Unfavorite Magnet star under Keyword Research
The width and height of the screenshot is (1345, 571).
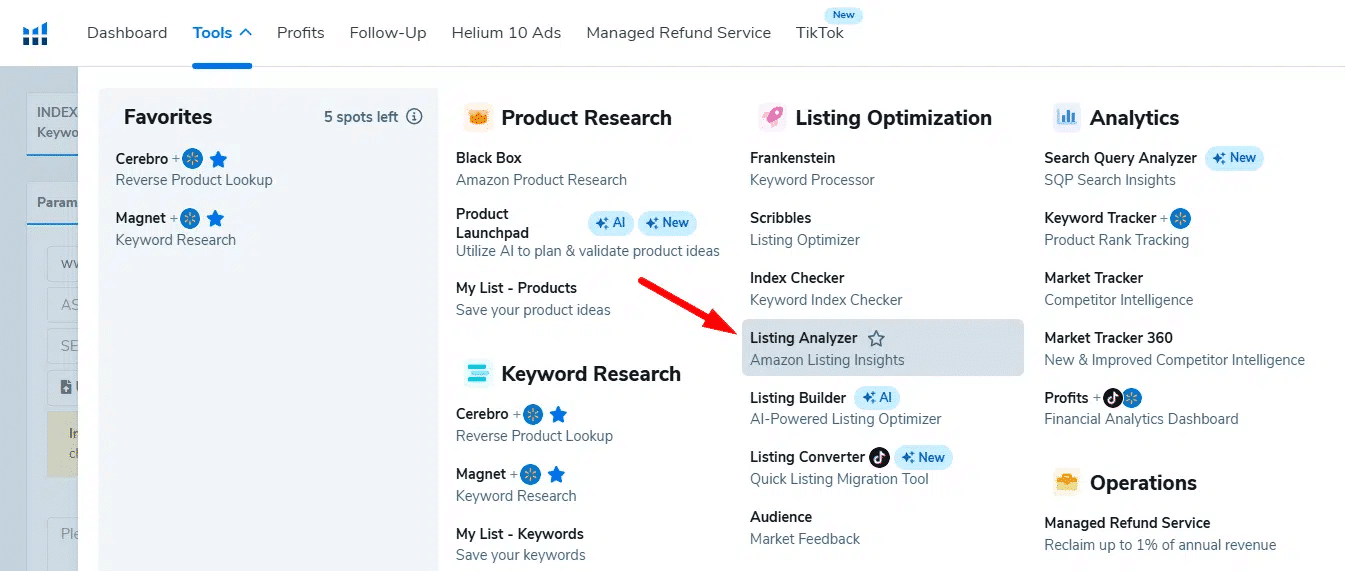tap(557, 474)
